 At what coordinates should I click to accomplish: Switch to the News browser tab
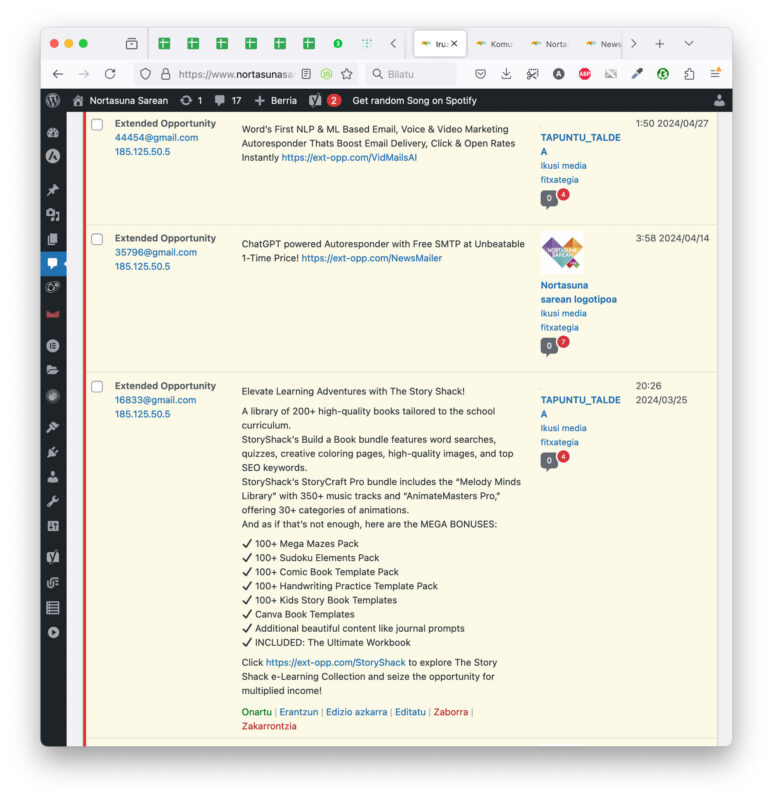tap(604, 44)
